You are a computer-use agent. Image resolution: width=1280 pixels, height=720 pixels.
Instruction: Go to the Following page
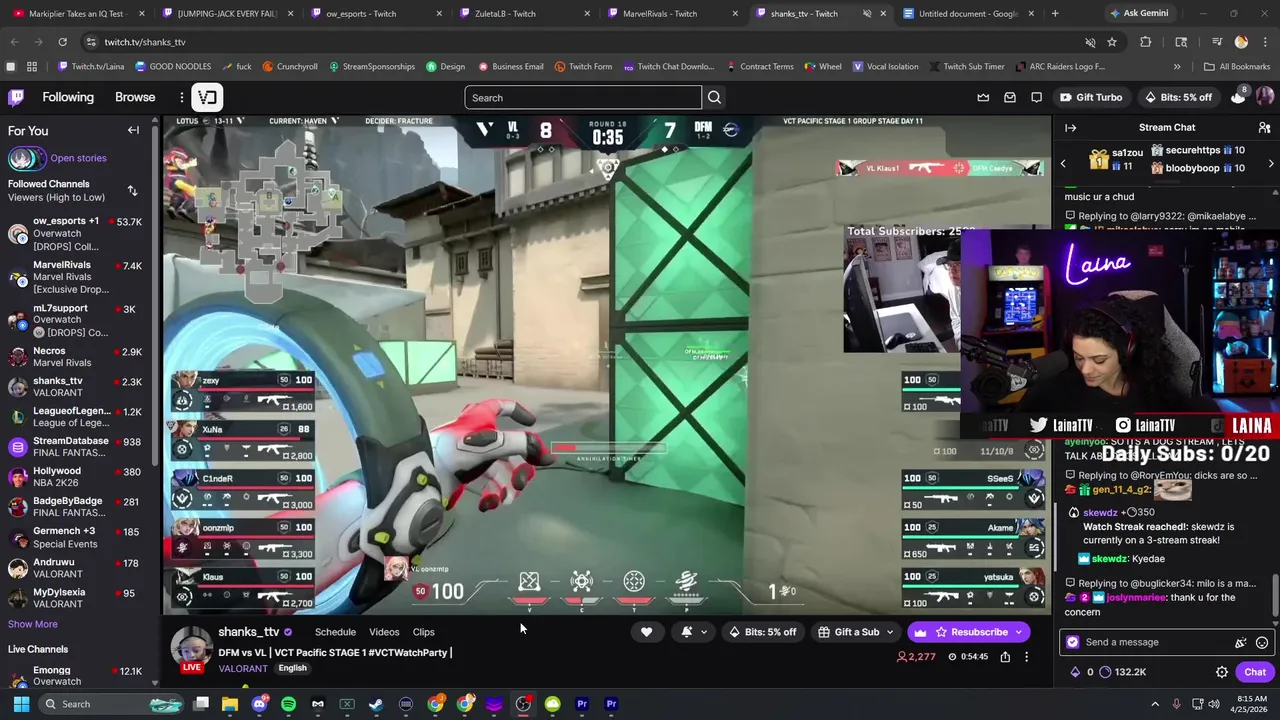tap(68, 97)
